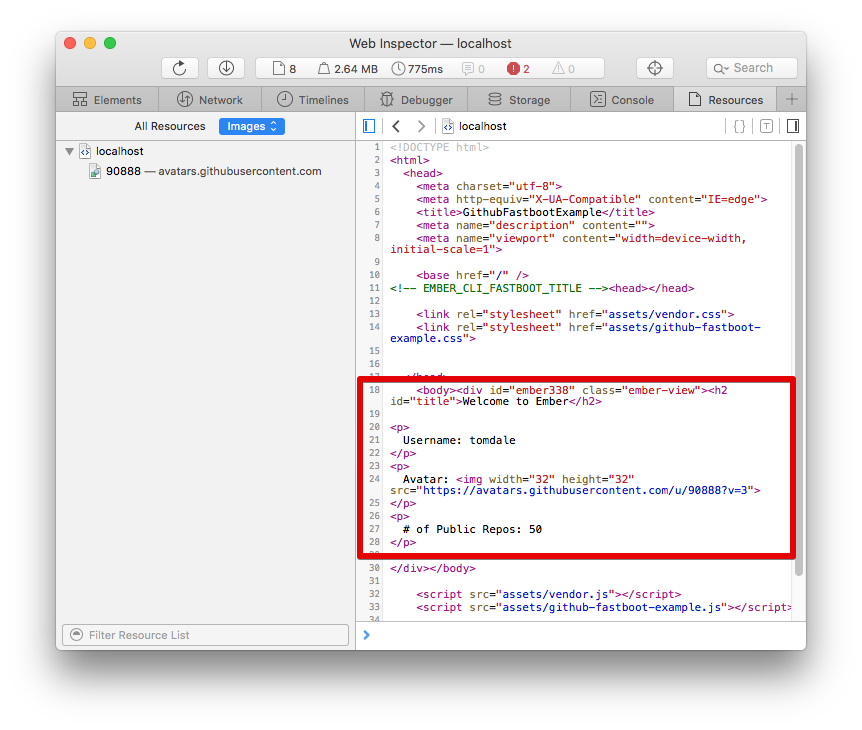862x730 pixels.
Task: Click the GithubFastbootExample title text
Action: [532, 212]
